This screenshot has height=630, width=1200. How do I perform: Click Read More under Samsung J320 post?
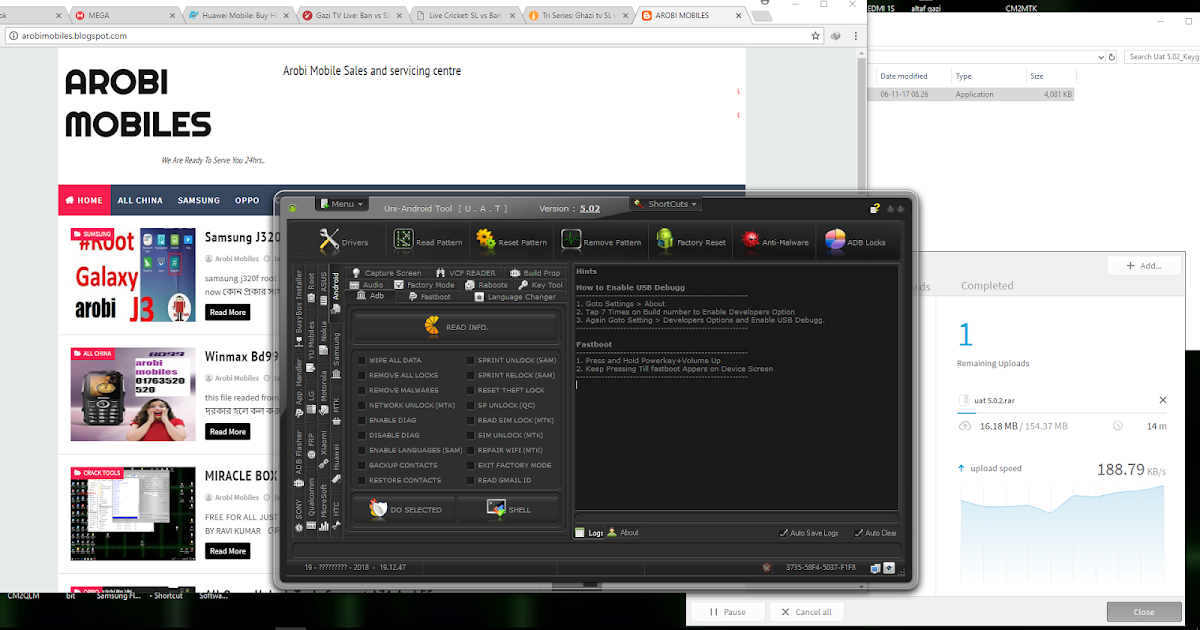[227, 312]
